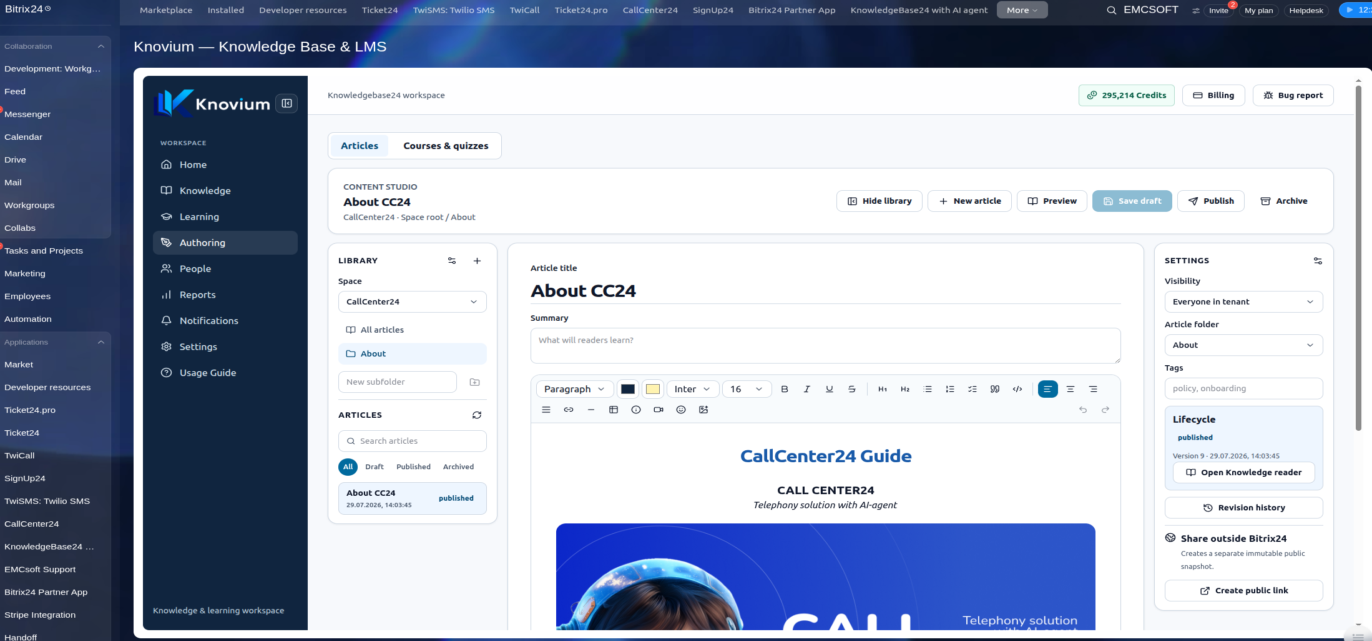Insert an image into the article
This screenshot has width=1372, height=641.
tap(703, 410)
